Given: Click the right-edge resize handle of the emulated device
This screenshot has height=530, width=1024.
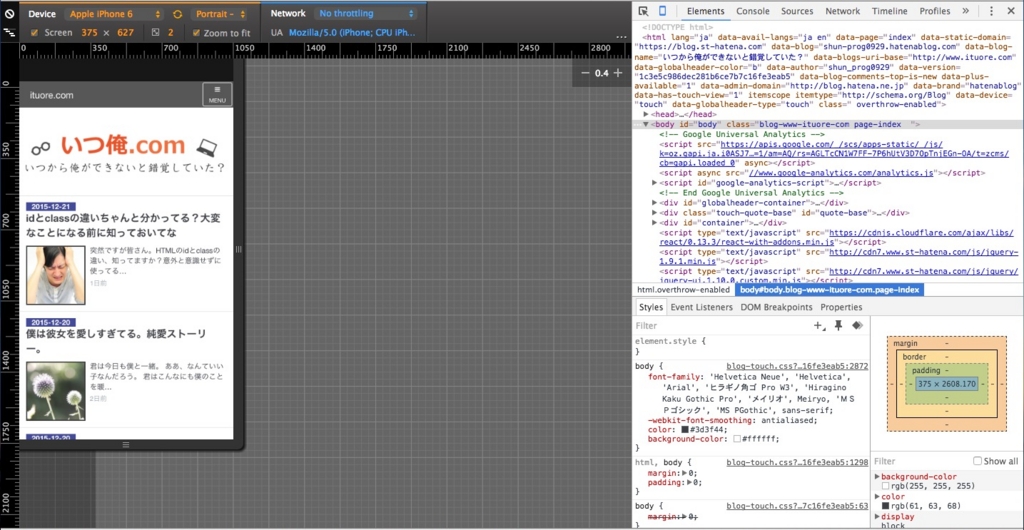Looking at the screenshot, I should click(x=238, y=249).
